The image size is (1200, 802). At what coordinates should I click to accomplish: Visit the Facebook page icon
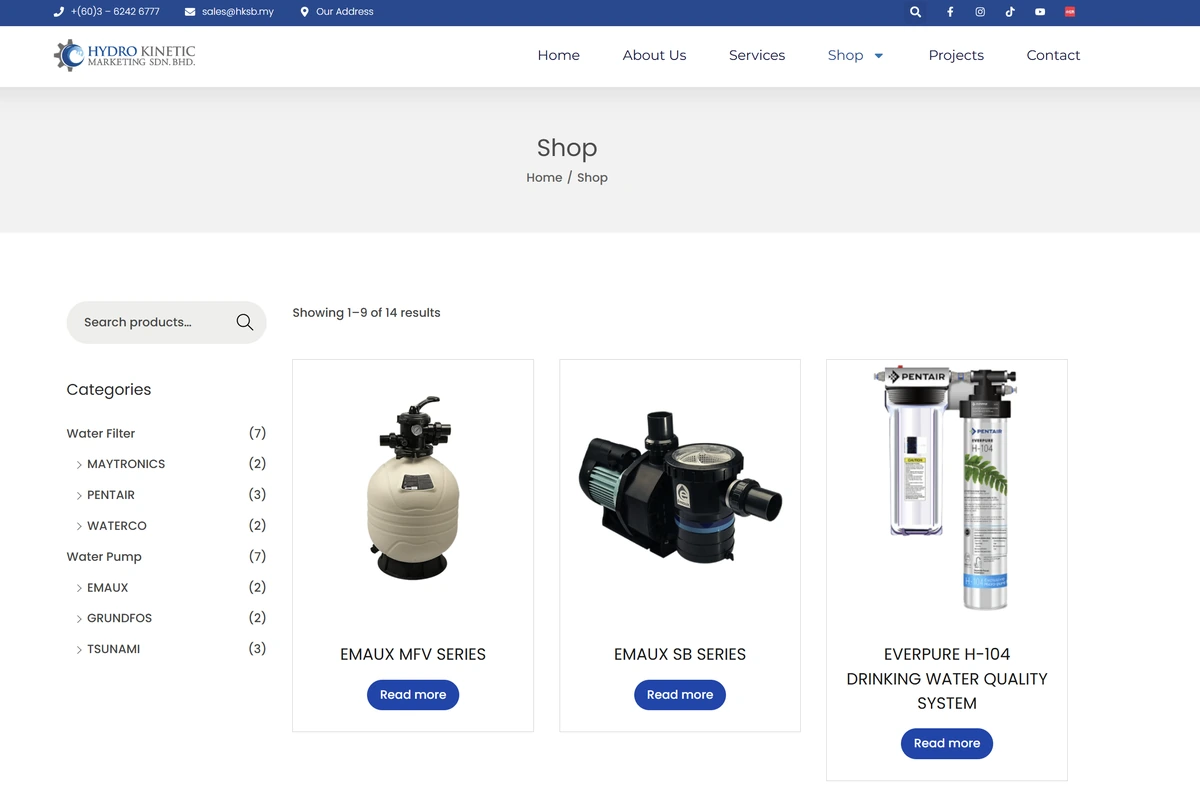tap(950, 12)
